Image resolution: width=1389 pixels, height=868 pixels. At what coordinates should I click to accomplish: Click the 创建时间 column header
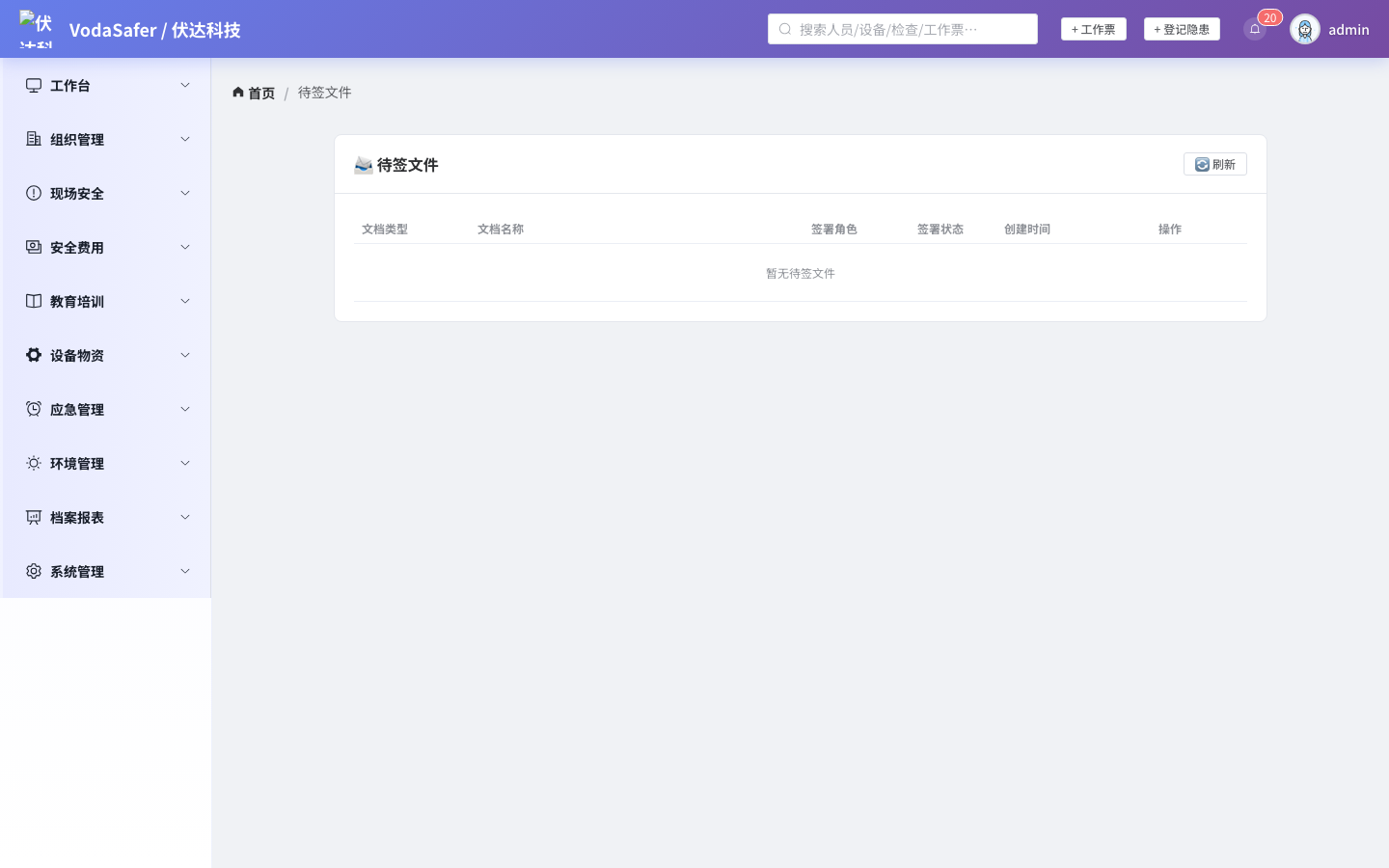point(1027,229)
